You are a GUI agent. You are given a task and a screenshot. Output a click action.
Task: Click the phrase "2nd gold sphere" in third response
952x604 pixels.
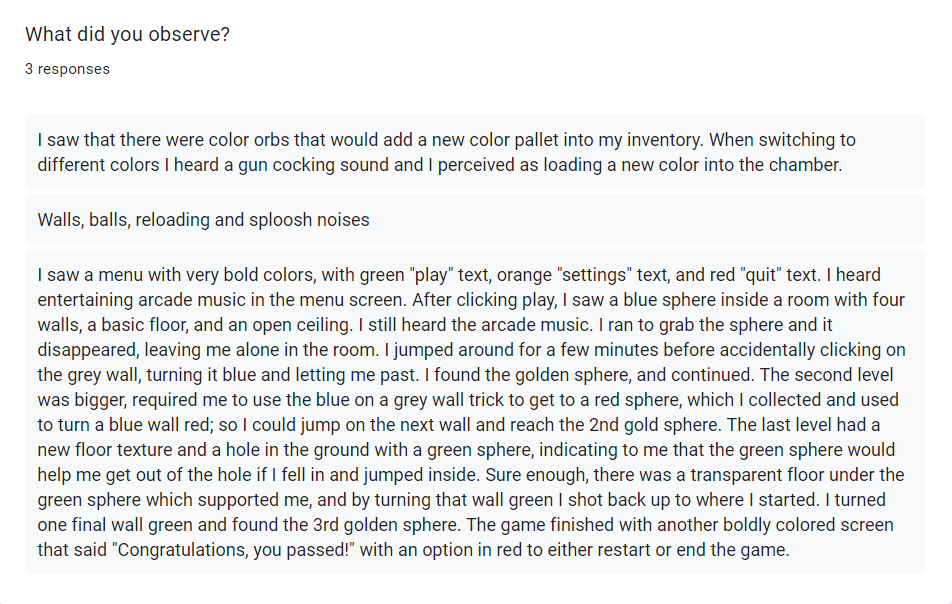click(655, 425)
